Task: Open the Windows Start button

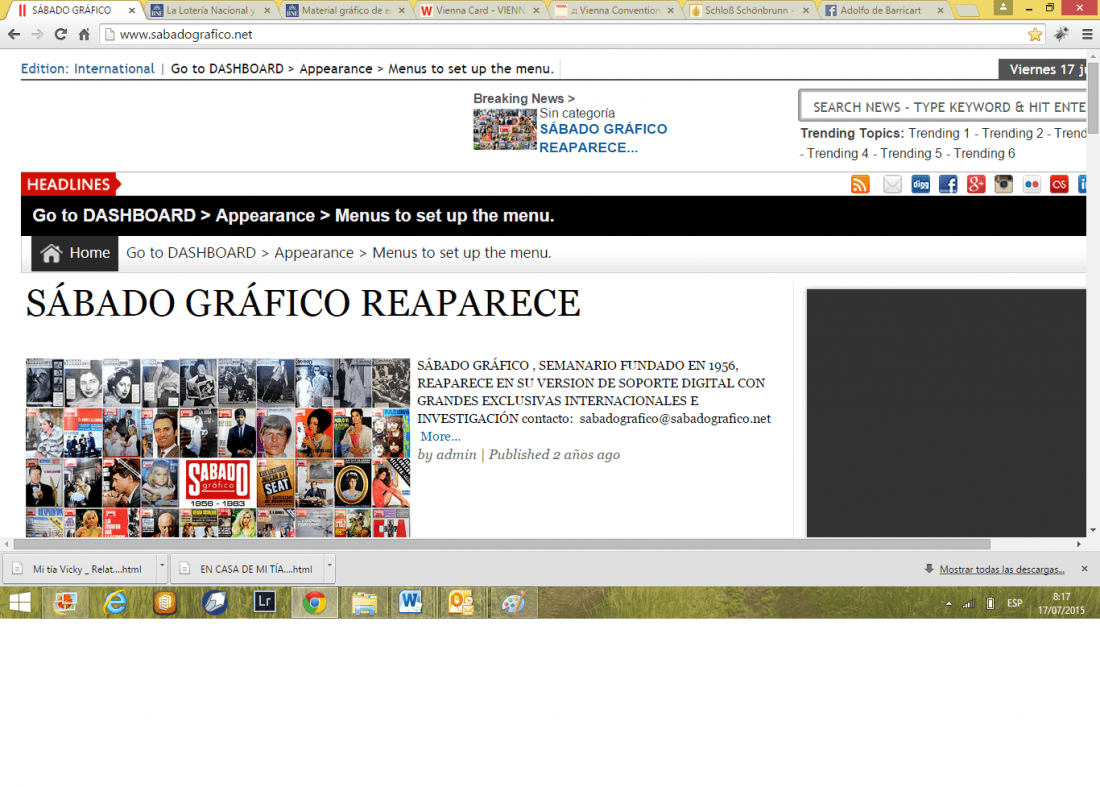Action: pos(20,603)
